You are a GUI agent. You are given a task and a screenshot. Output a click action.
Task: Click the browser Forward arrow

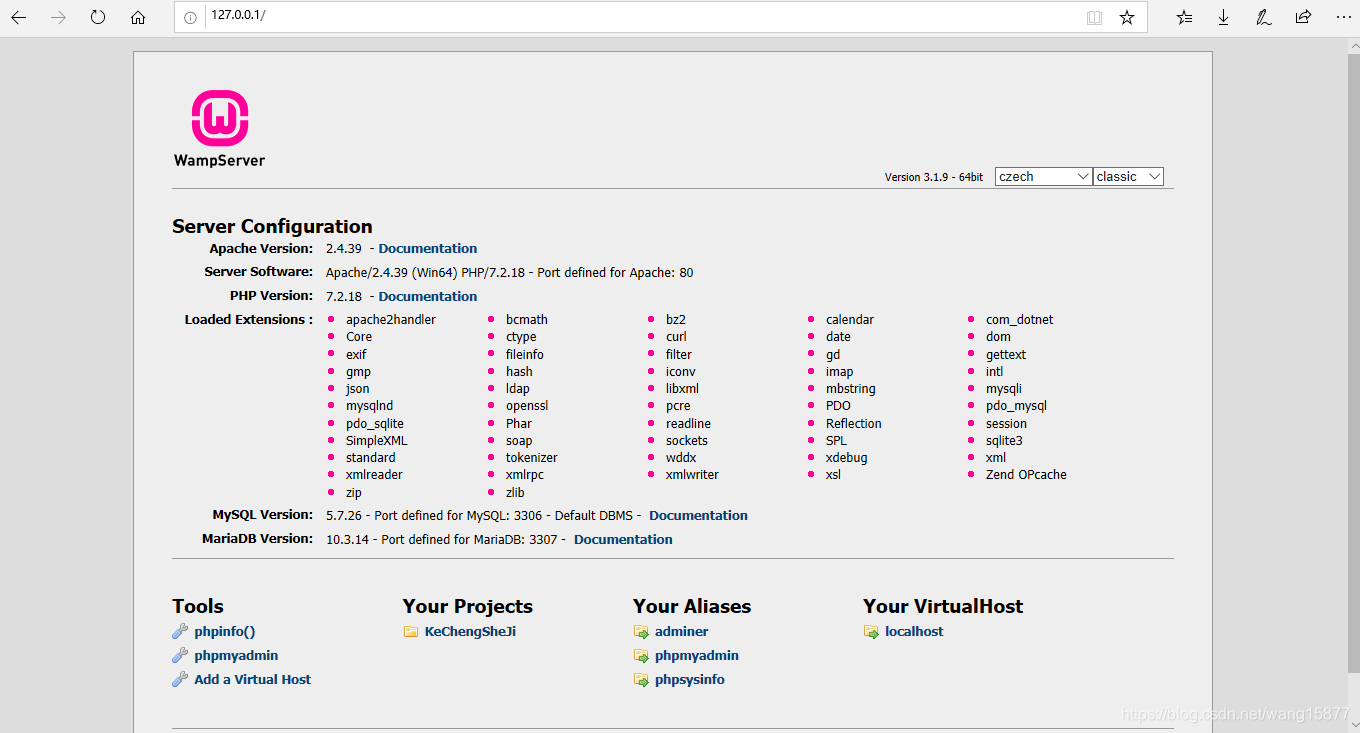coord(58,17)
